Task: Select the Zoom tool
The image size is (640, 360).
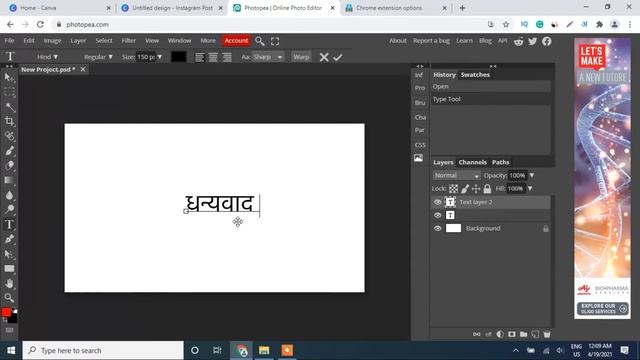Action: click(x=9, y=298)
